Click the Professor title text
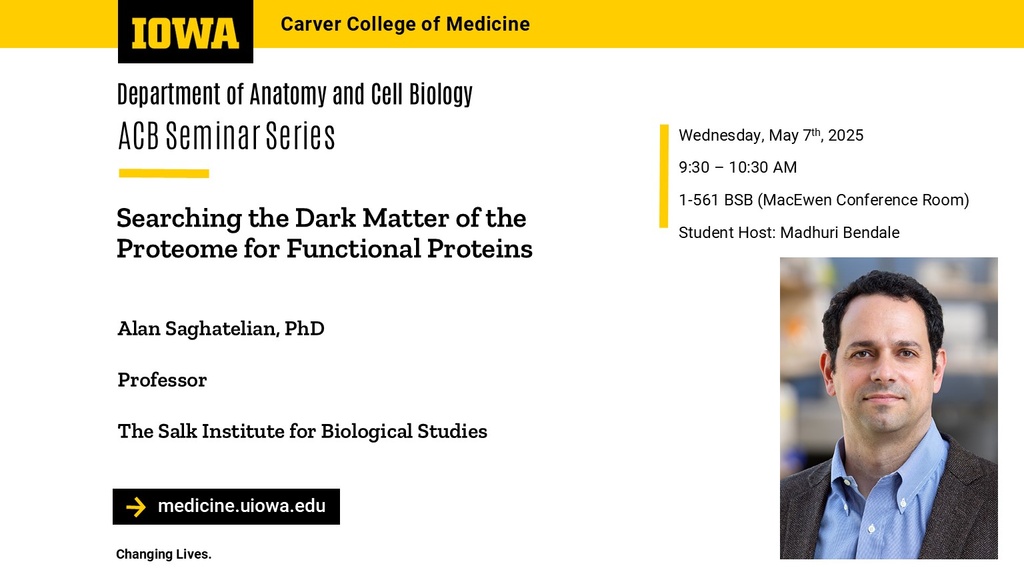1024x576 pixels. 162,380
